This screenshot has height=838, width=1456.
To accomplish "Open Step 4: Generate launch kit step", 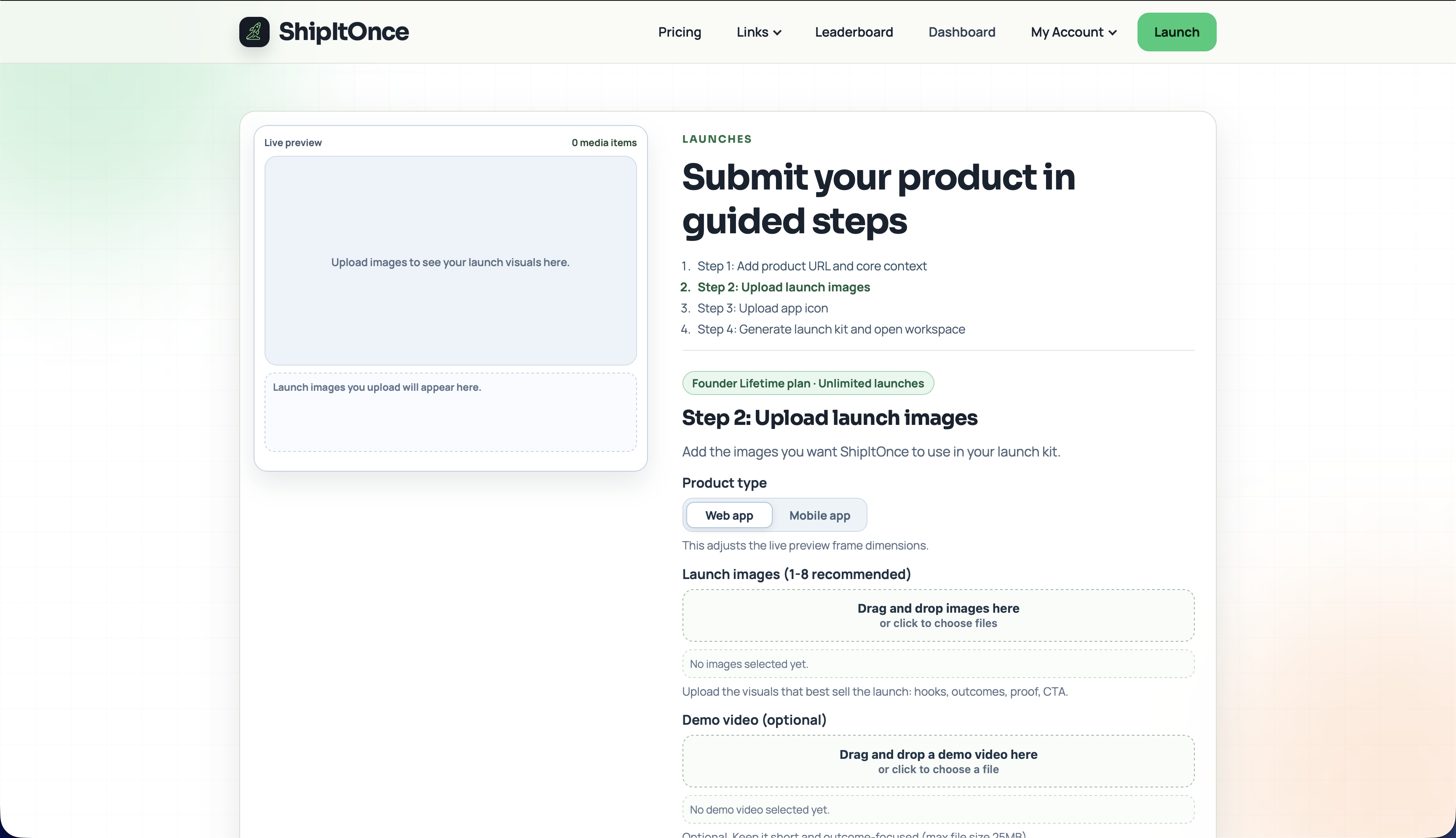I will click(x=831, y=329).
